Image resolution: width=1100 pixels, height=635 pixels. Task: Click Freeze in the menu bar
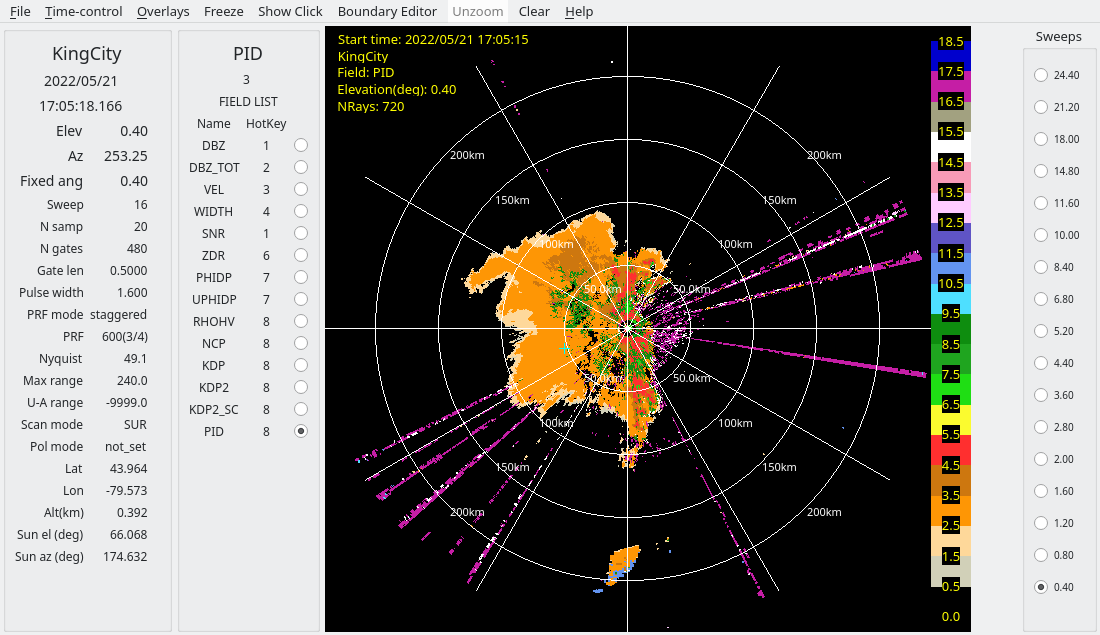[223, 12]
